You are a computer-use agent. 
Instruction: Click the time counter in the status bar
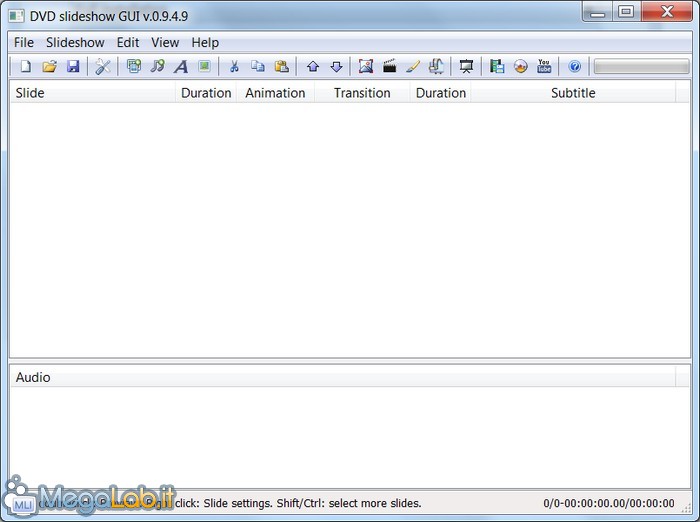point(608,504)
